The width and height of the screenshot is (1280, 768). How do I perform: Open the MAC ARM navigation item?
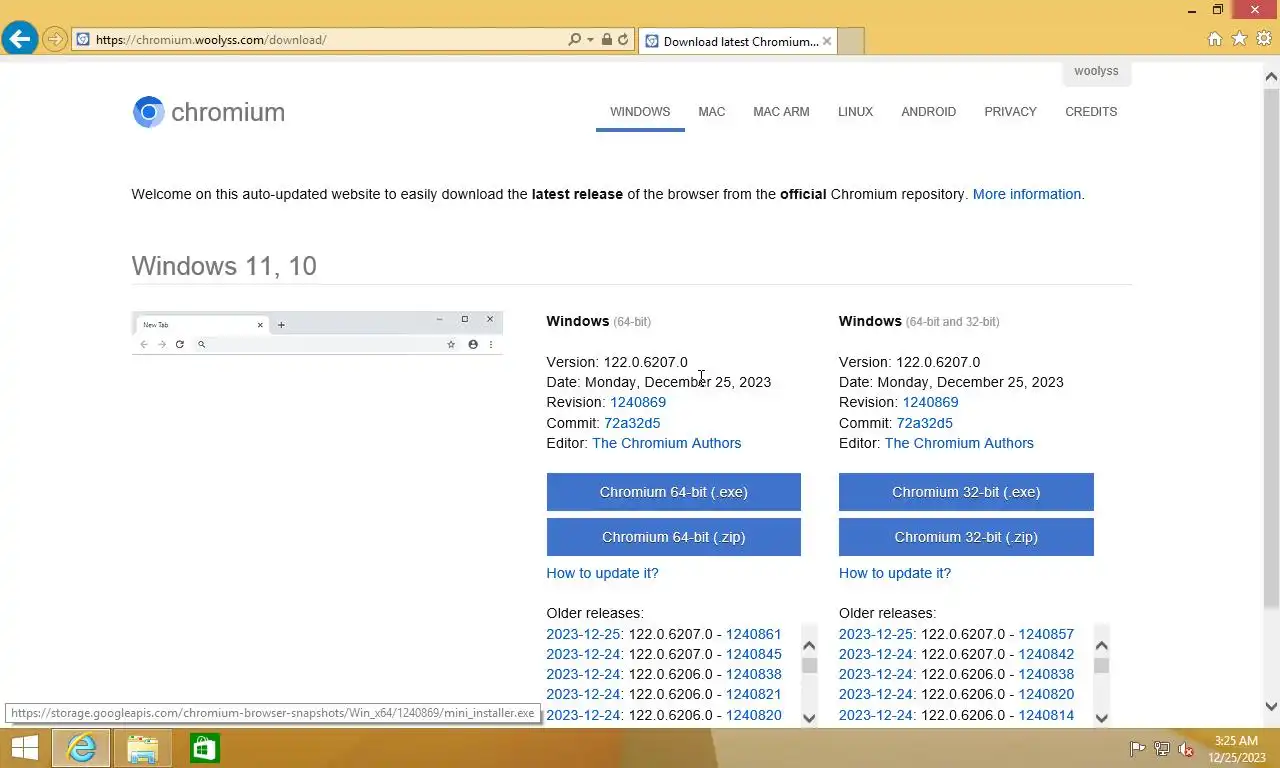(781, 112)
